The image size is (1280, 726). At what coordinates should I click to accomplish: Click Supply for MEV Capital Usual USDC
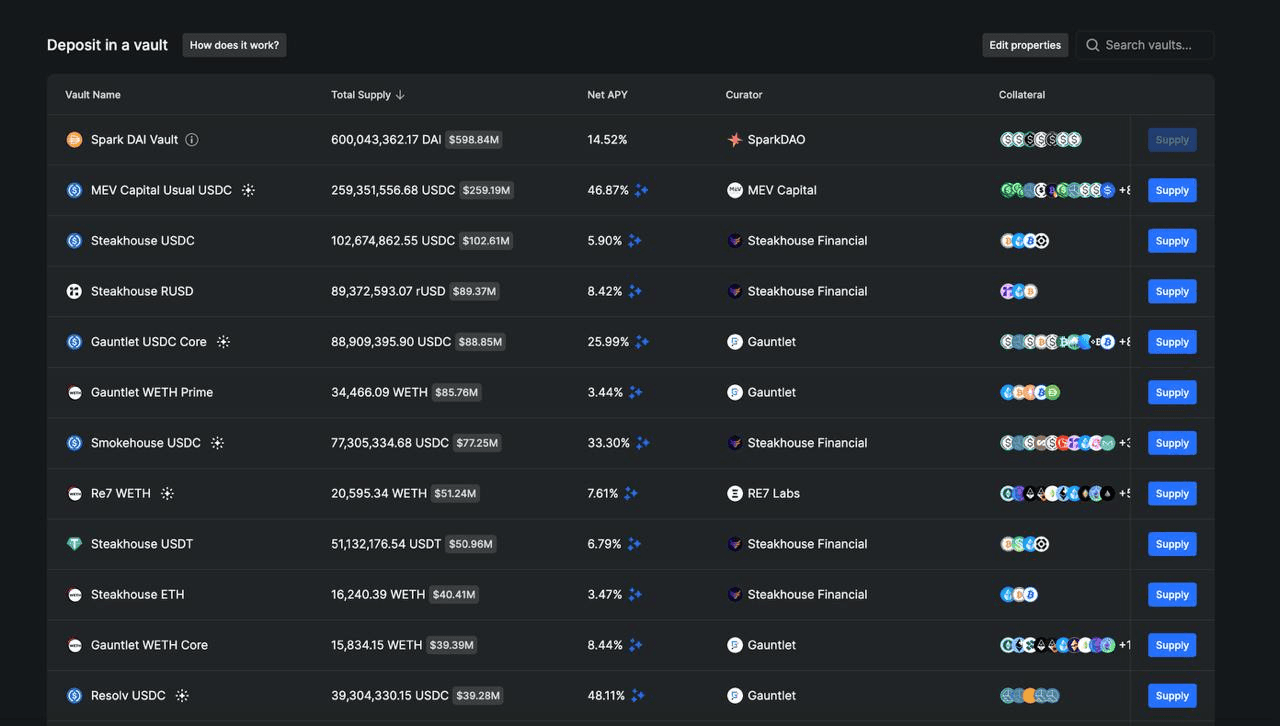[x=1172, y=190]
